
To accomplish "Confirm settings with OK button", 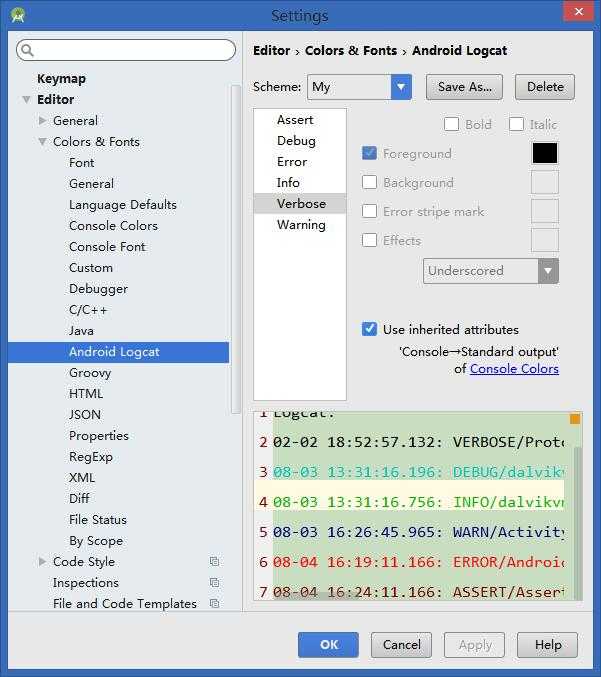I will [x=328, y=645].
